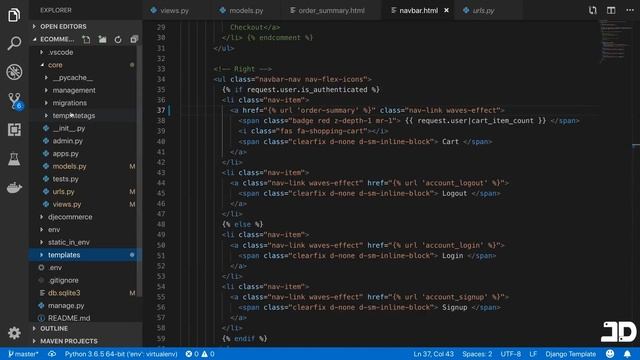This screenshot has height=360, width=640.
Task: Open the .gitignore file
Action: pos(63,280)
